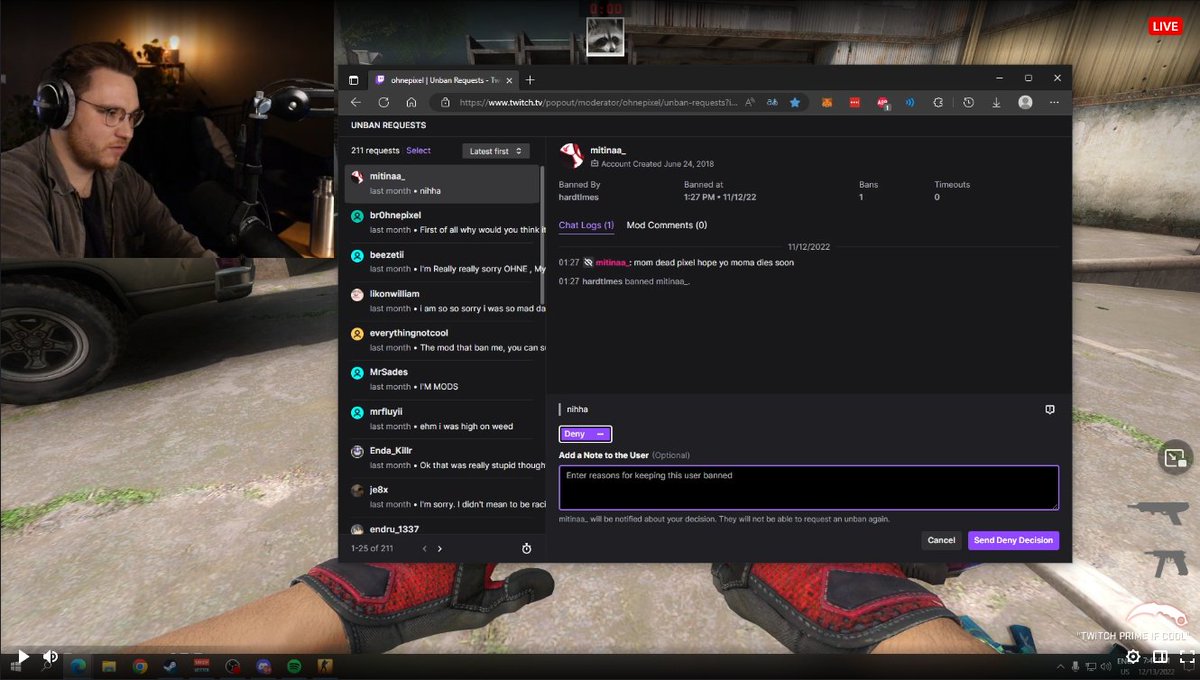Open Read Aloud in address bar

(x=751, y=102)
